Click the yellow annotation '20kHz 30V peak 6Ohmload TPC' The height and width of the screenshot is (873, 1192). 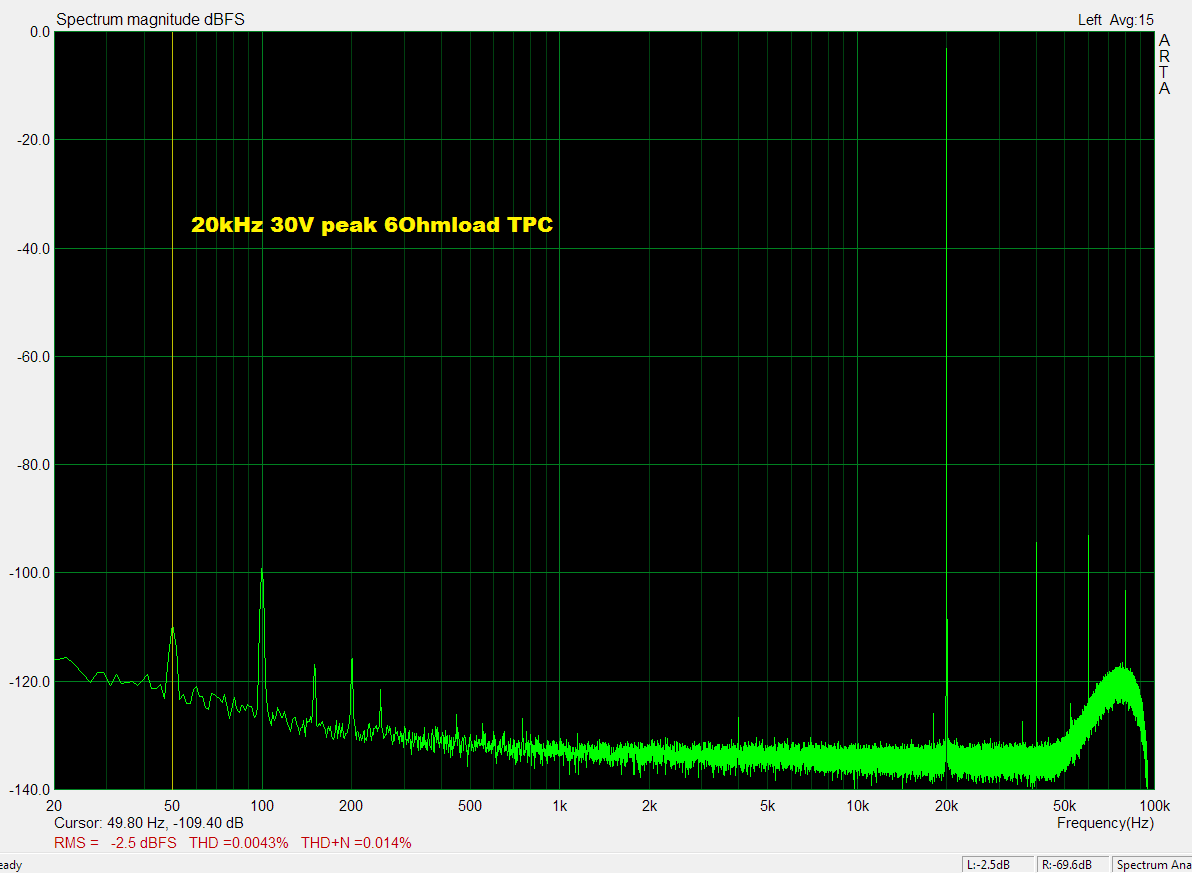[372, 225]
